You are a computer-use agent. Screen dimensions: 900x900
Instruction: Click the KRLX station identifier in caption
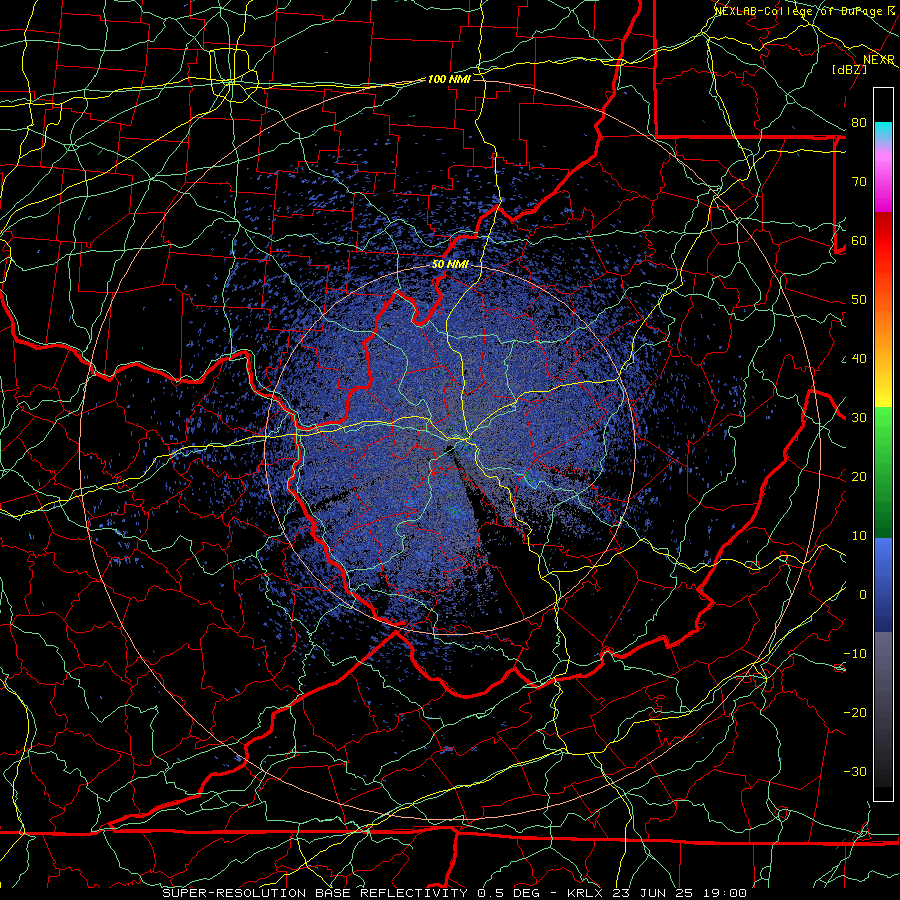click(x=585, y=893)
